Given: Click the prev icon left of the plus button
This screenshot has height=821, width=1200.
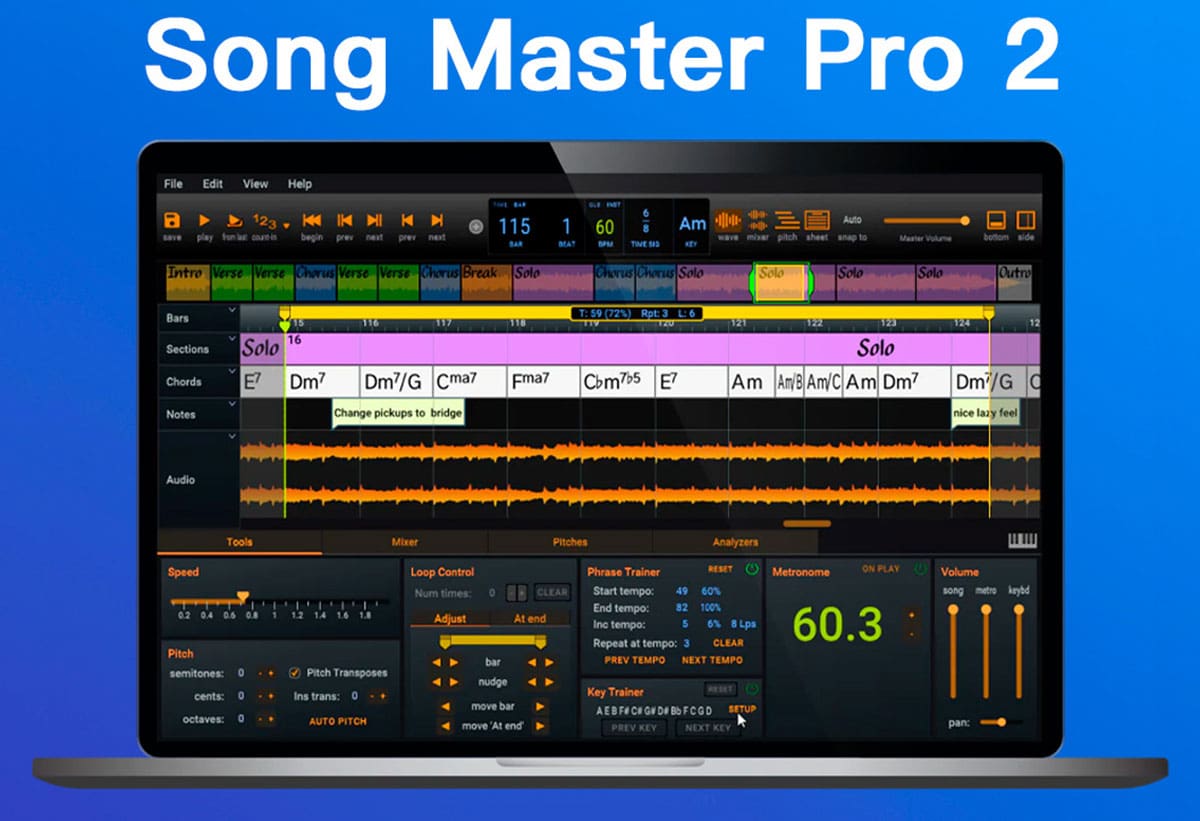Looking at the screenshot, I should [x=407, y=220].
